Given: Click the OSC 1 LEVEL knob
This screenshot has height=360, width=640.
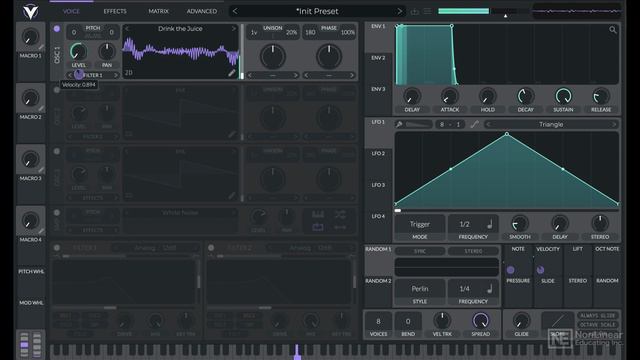Looking at the screenshot, I should click(78, 52).
